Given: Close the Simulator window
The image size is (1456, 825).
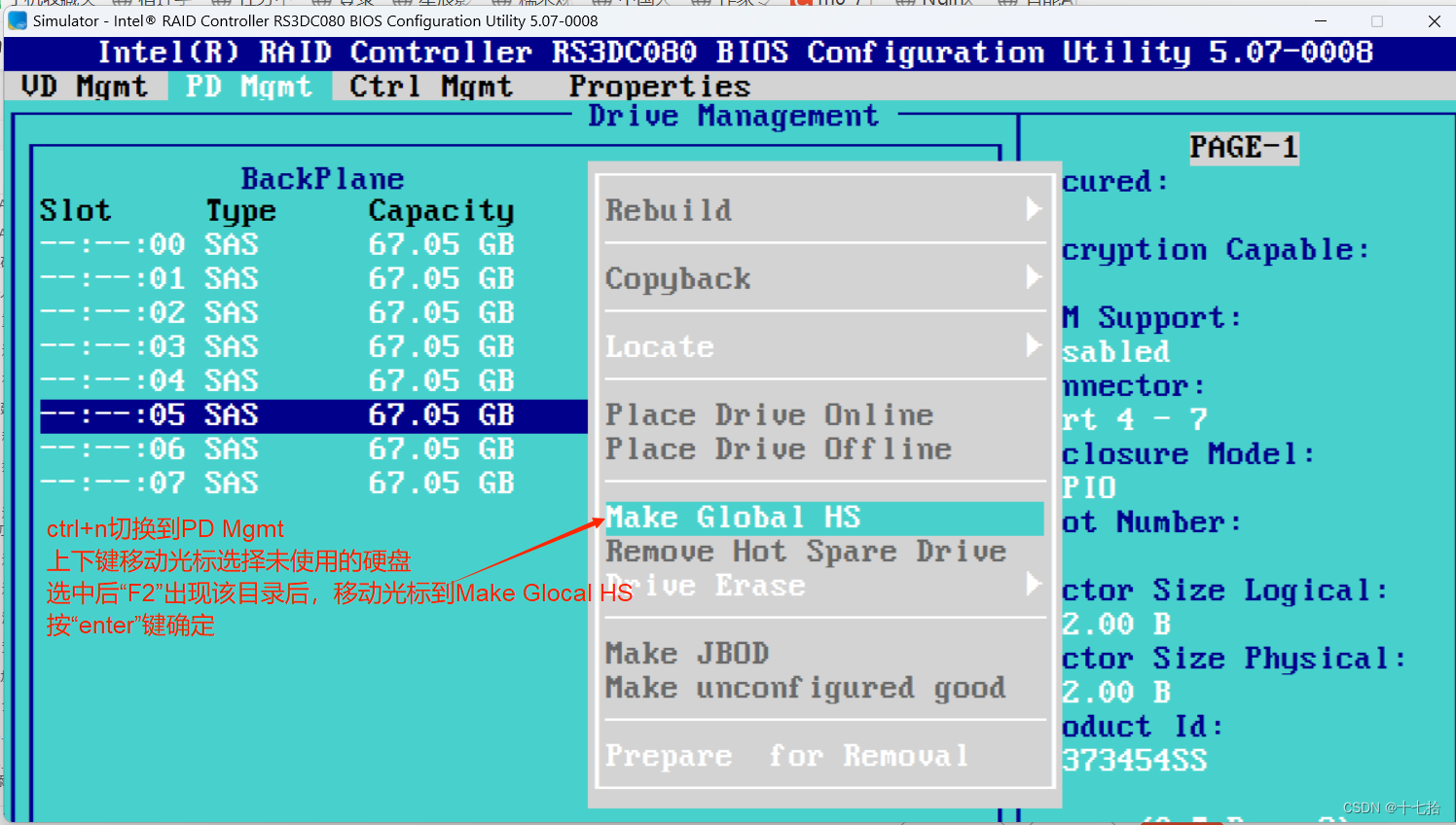Looking at the screenshot, I should coord(1434,20).
